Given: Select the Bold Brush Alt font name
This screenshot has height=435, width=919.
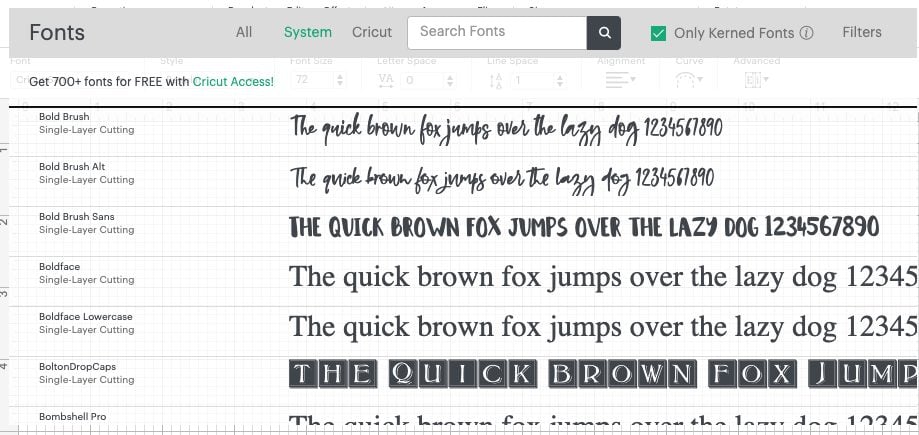Looking at the screenshot, I should (x=72, y=166).
